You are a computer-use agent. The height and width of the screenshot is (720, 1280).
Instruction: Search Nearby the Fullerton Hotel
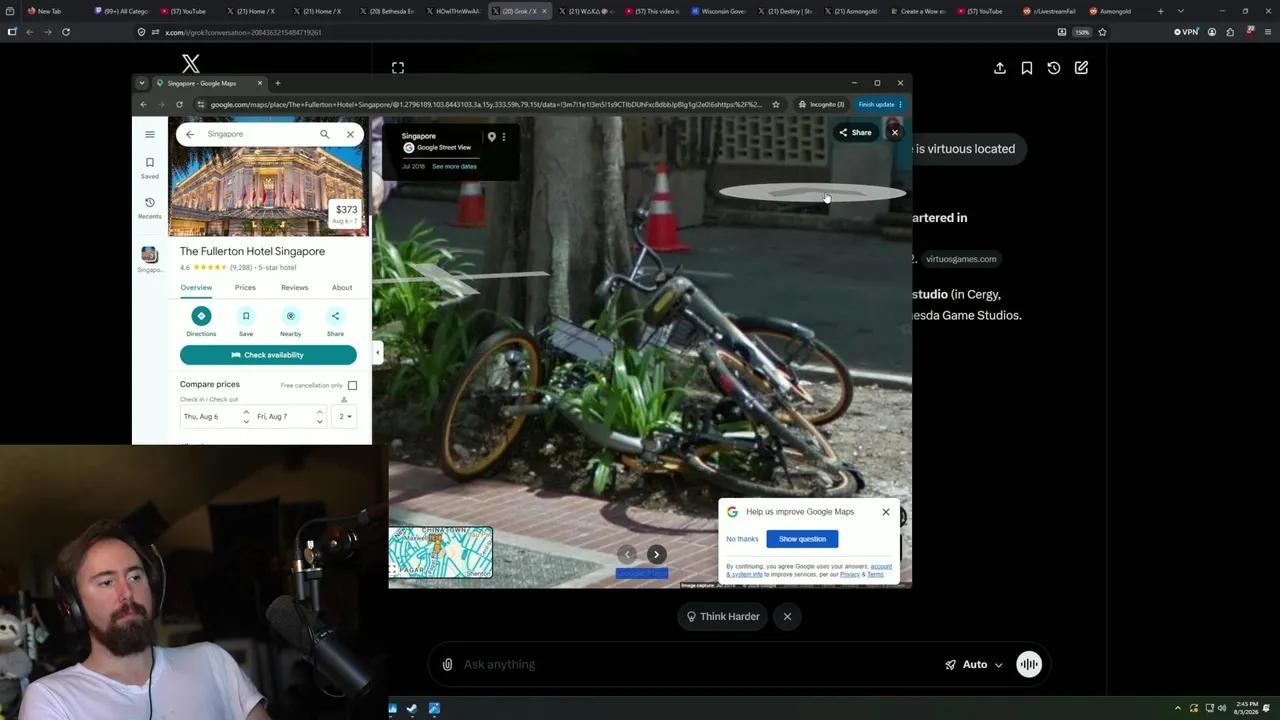291,321
